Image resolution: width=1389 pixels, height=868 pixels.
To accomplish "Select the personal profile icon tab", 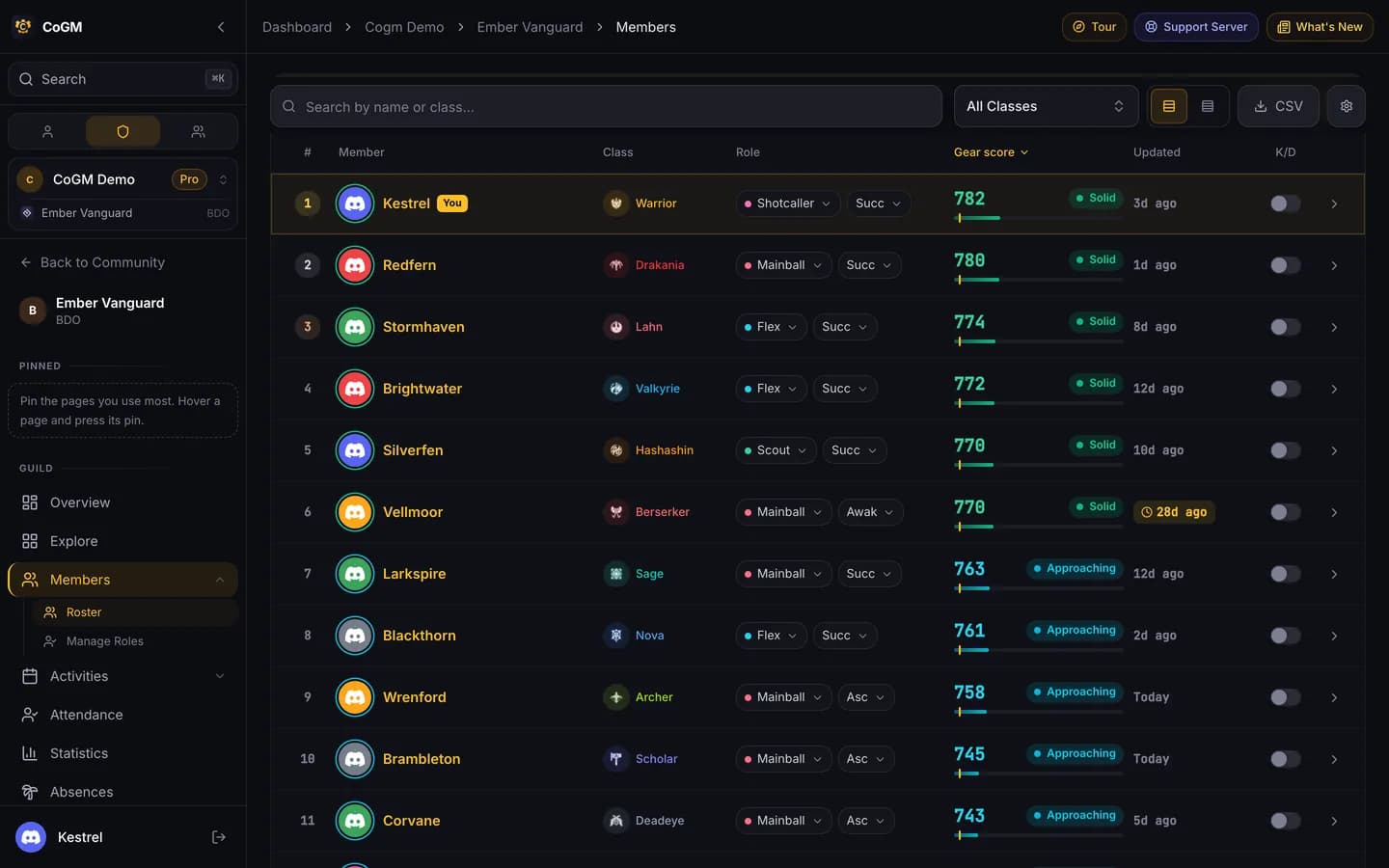I will (x=47, y=131).
